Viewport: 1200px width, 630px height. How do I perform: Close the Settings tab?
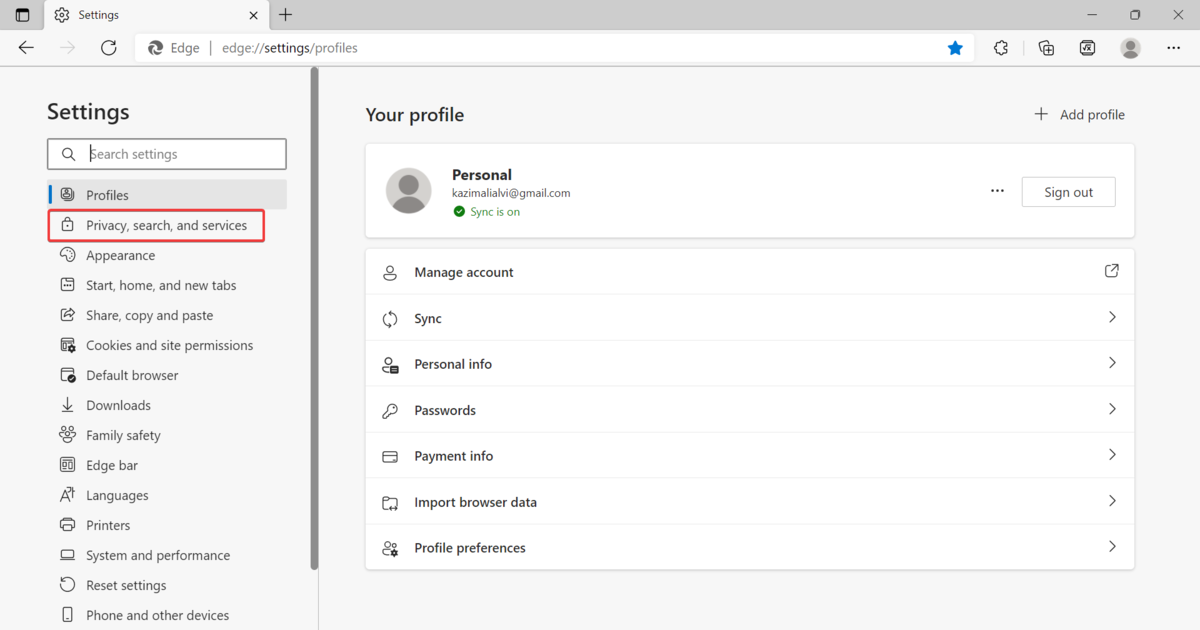click(254, 15)
